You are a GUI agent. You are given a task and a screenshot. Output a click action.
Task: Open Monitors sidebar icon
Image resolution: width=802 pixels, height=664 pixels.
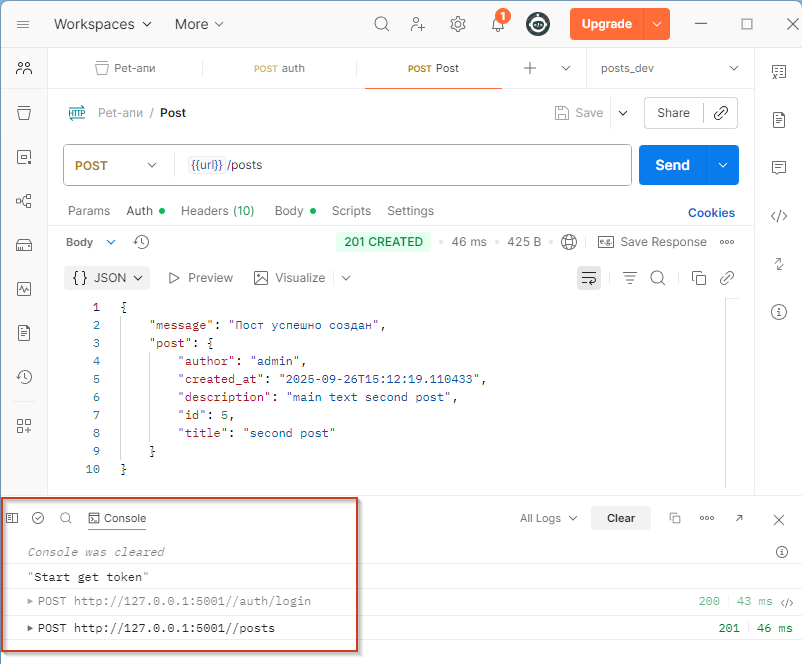point(24,289)
